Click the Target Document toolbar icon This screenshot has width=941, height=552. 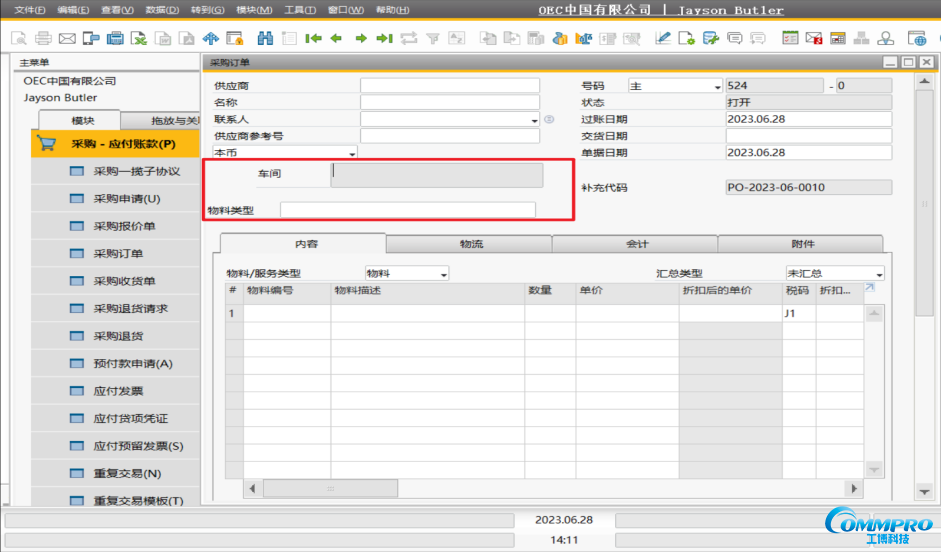click(512, 38)
